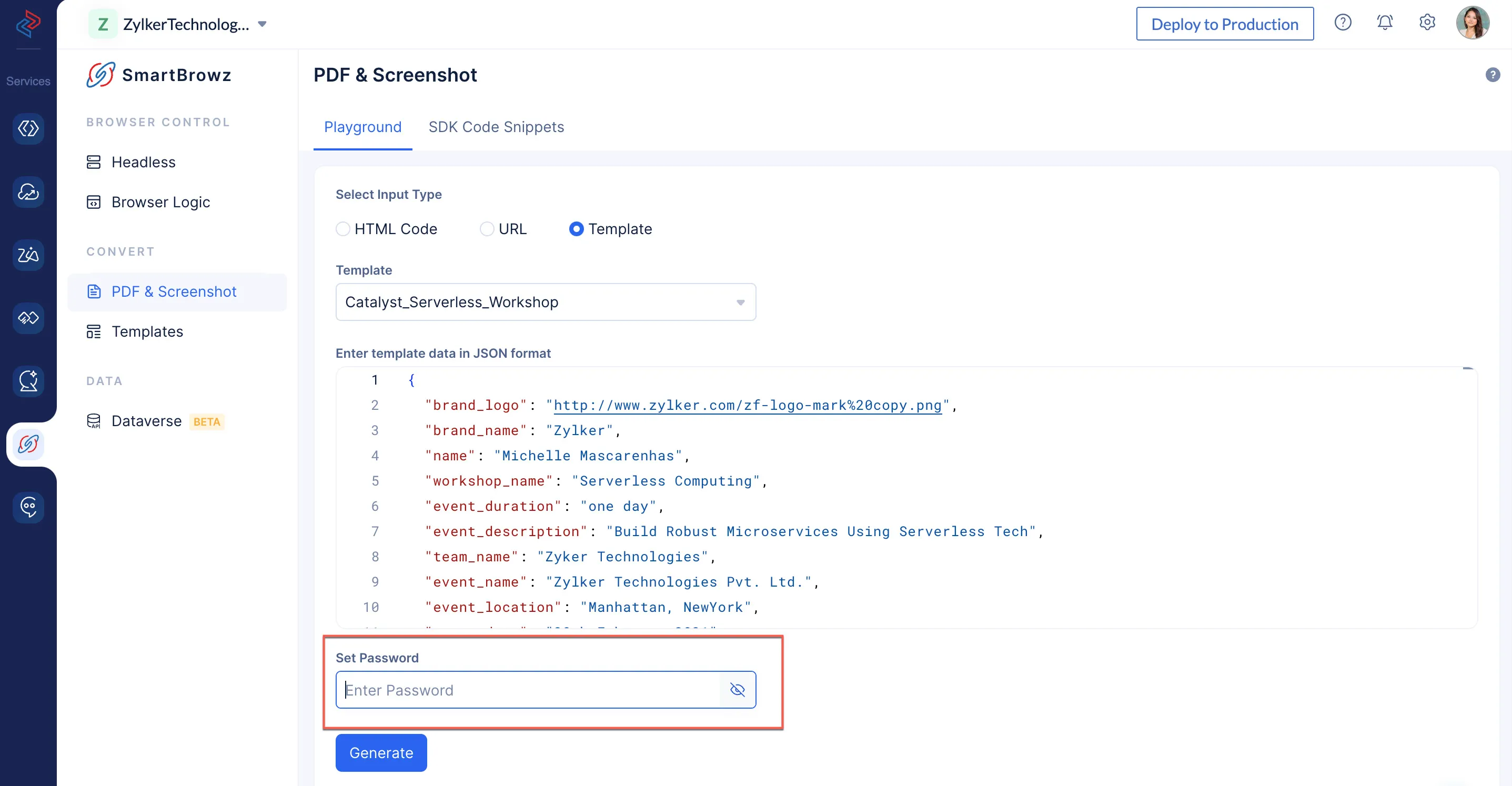The height and width of the screenshot is (786, 1512).
Task: Click the Services label in the rail
Action: [x=28, y=81]
